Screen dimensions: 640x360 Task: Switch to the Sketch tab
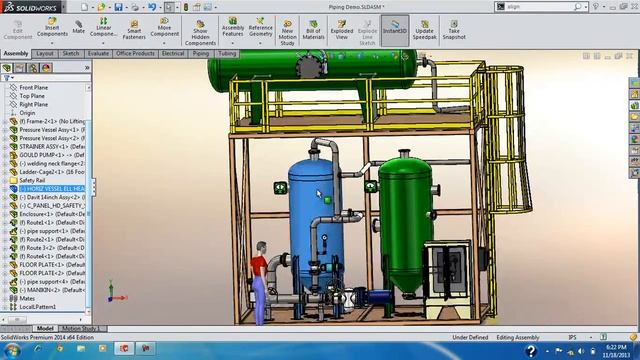click(x=71, y=53)
